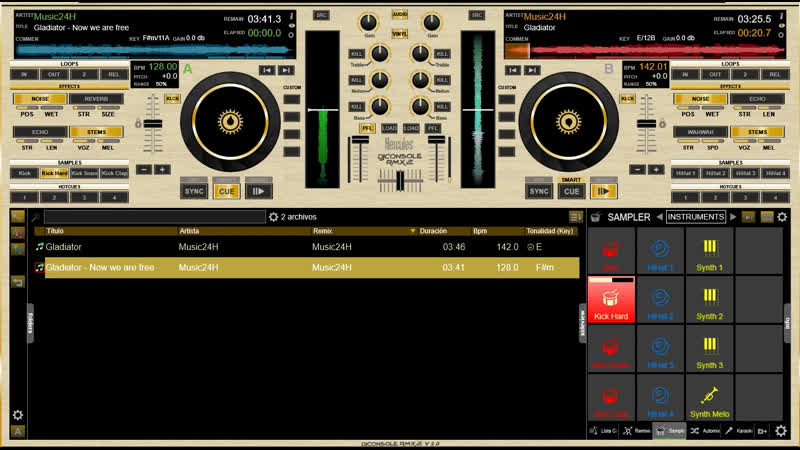Click the crossfader in the mixer center

400,181
